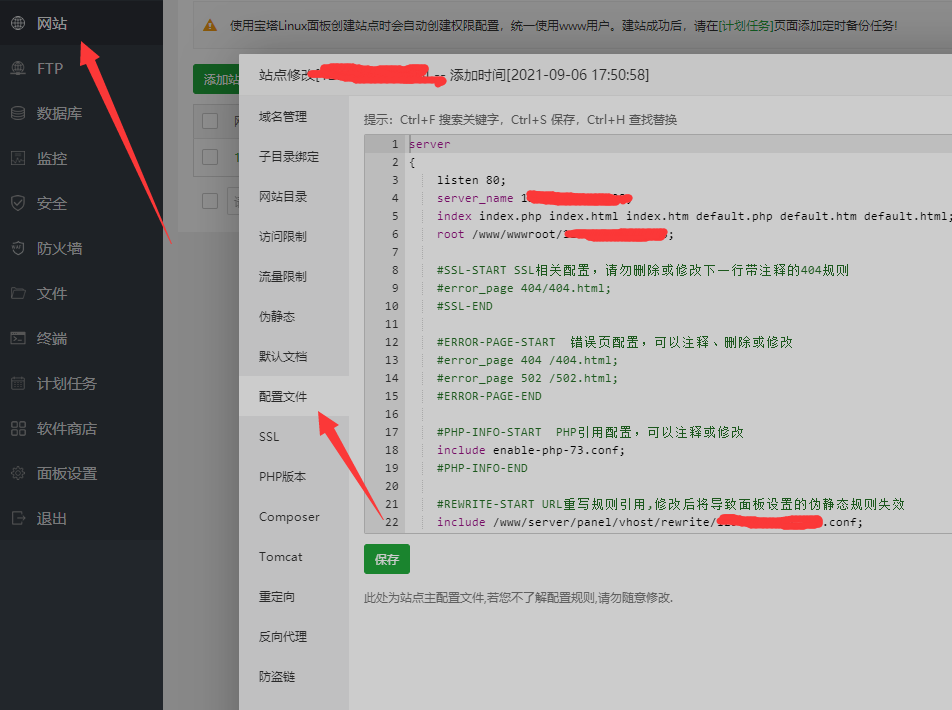This screenshot has height=710, width=952.
Task: Select the SSL tab
Action: click(269, 437)
